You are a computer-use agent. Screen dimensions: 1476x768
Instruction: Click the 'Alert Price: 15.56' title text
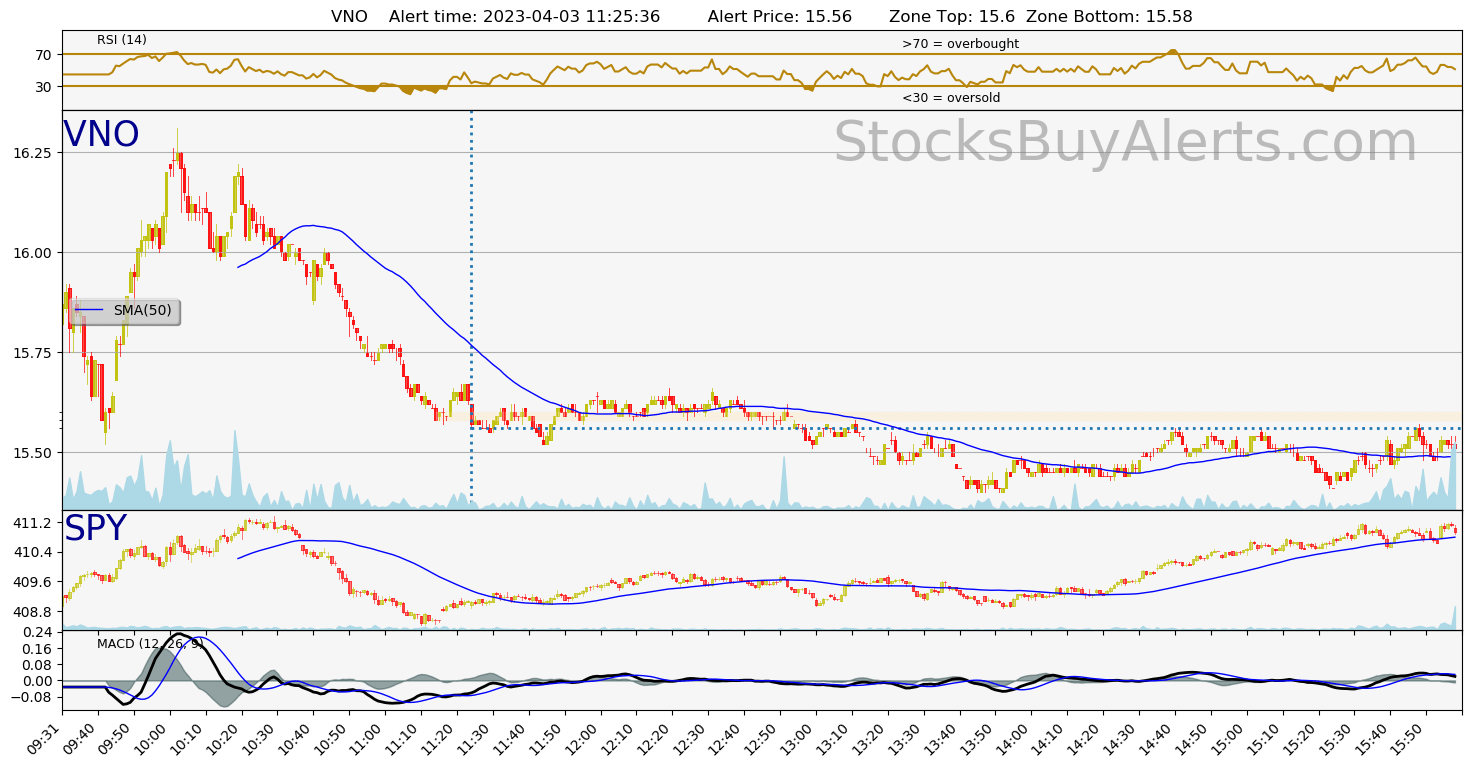[x=779, y=17]
